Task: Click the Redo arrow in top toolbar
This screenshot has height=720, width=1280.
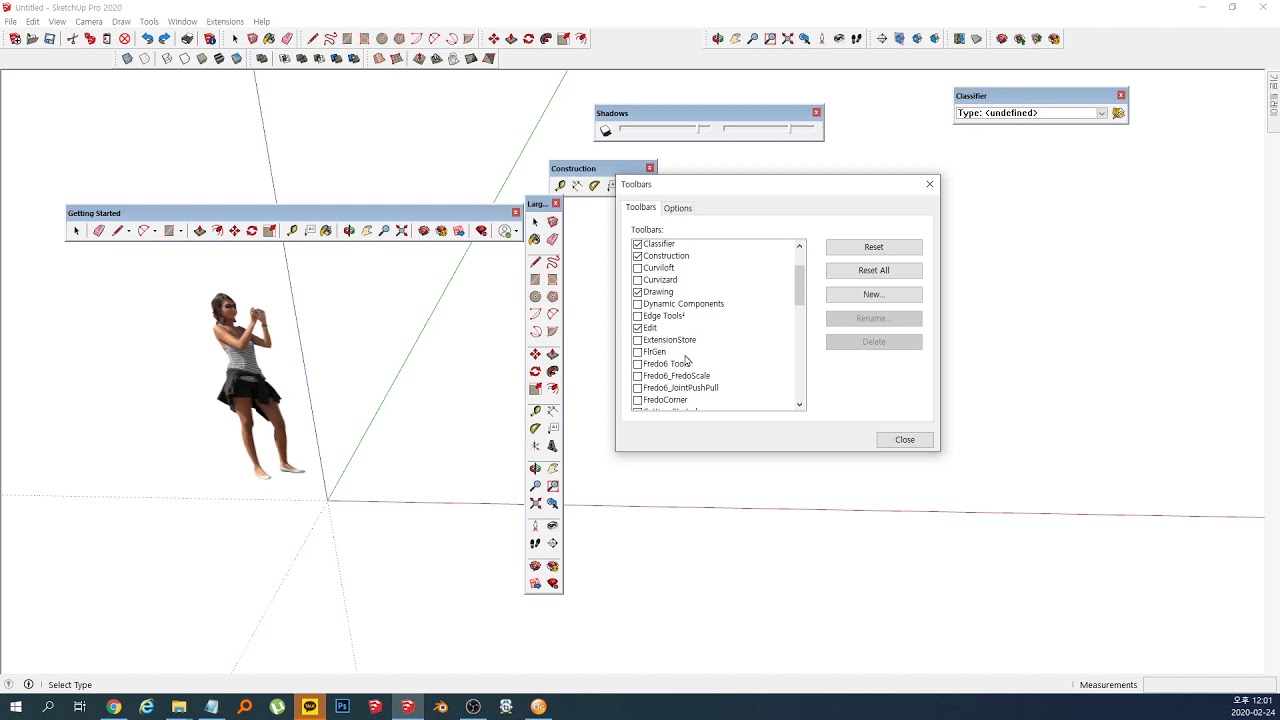Action: [165, 39]
